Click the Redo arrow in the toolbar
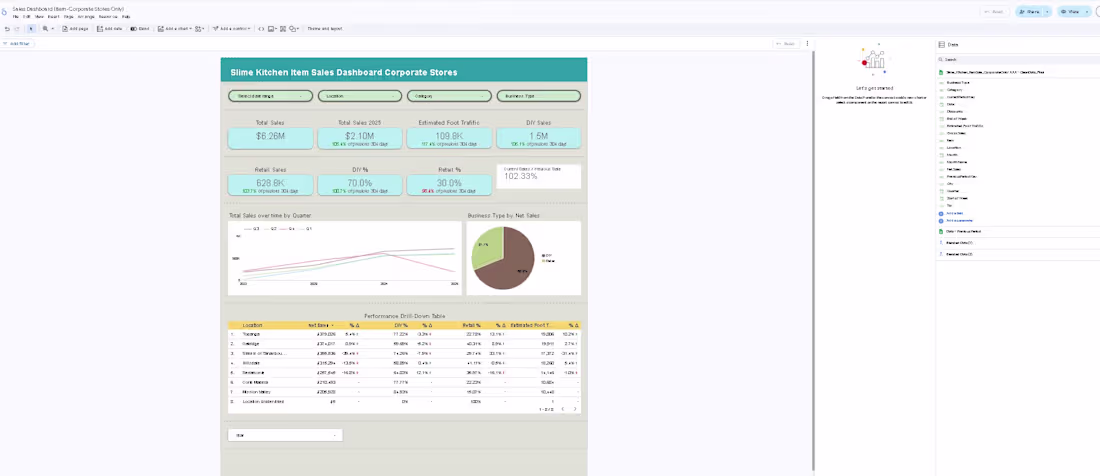Image resolution: width=1100 pixels, height=476 pixels. point(17,29)
